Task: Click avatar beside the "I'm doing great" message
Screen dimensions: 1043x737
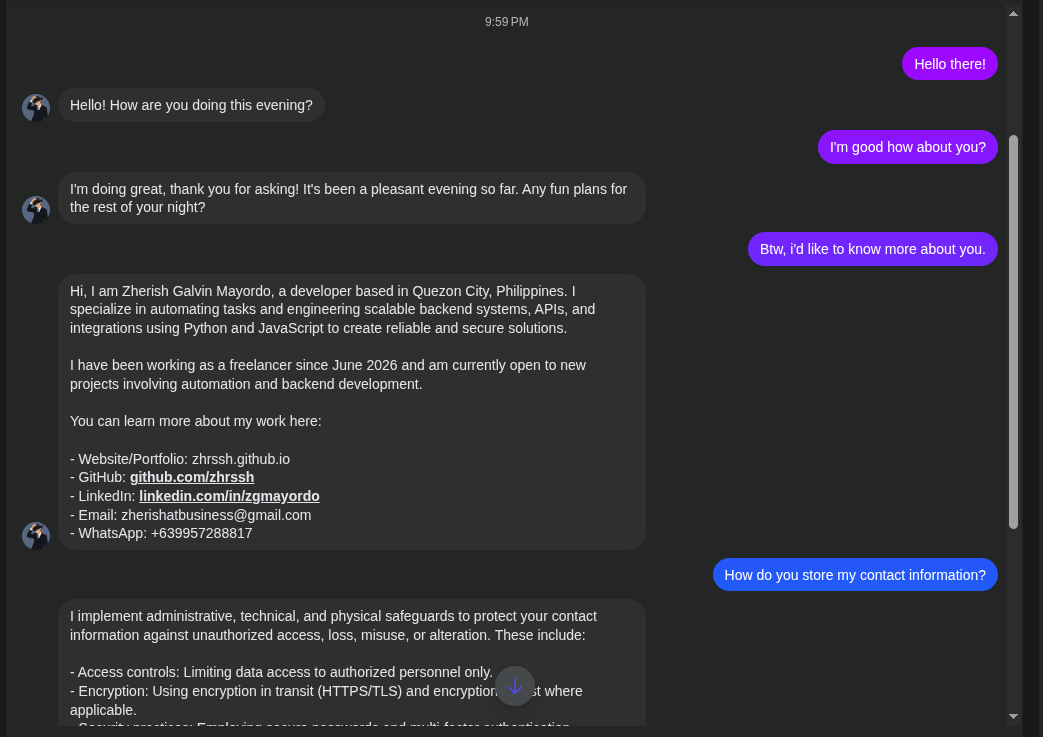Action: (36, 210)
